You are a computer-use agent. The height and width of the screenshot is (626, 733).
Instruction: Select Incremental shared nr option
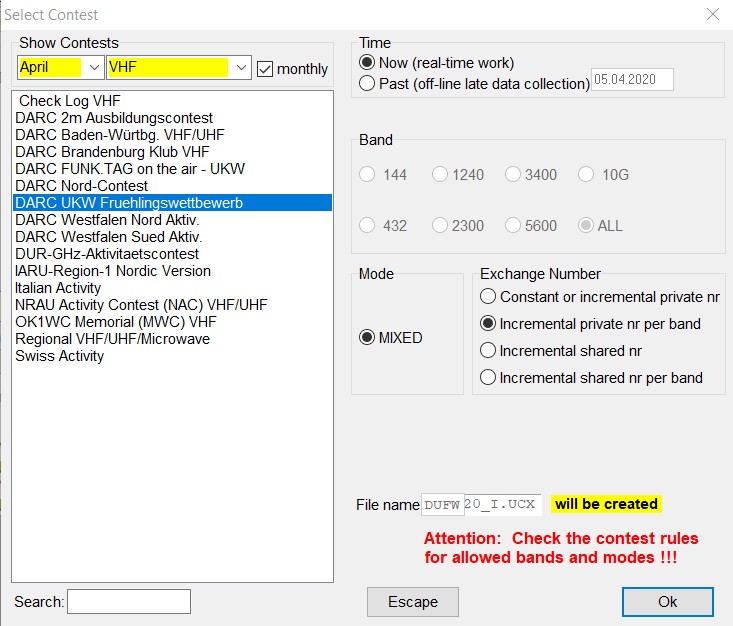(x=488, y=351)
